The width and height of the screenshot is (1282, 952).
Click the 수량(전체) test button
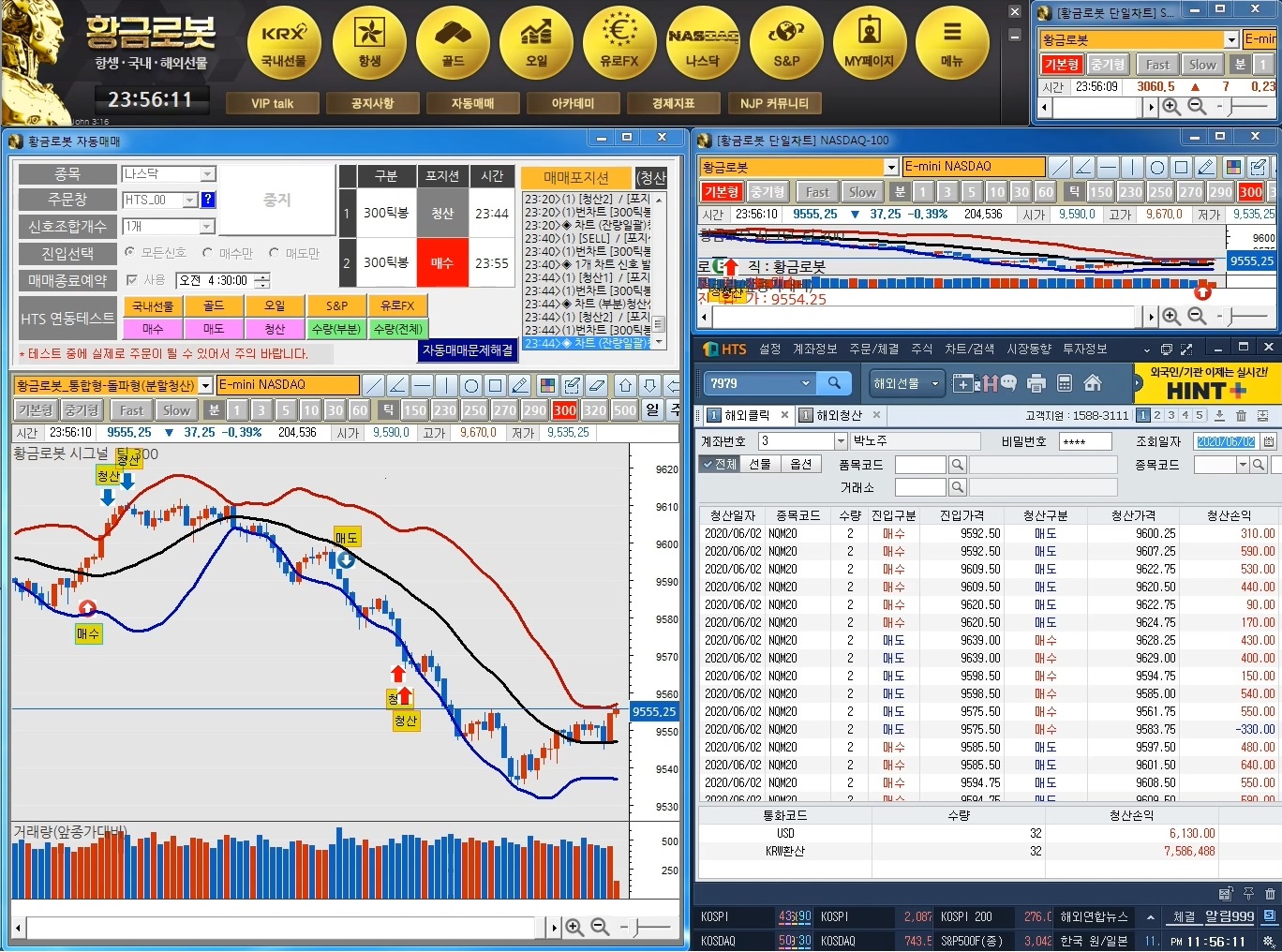click(x=398, y=329)
